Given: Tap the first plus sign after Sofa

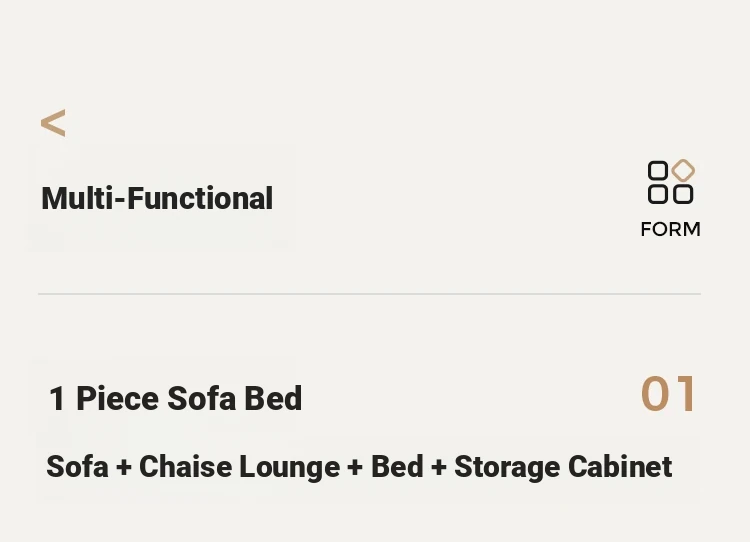Looking at the screenshot, I should click(123, 467).
